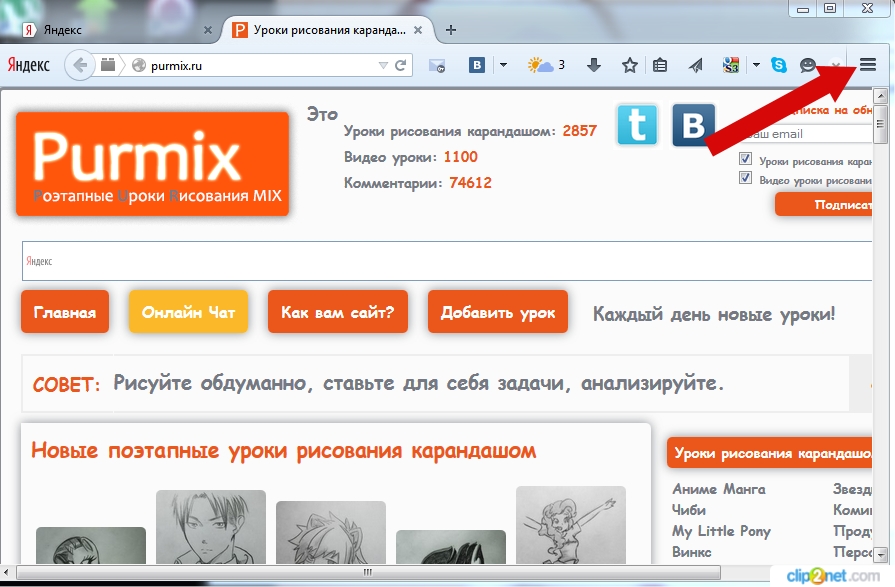
Task: Click the Новые поэтапные уроки heading
Action: pos(284,451)
